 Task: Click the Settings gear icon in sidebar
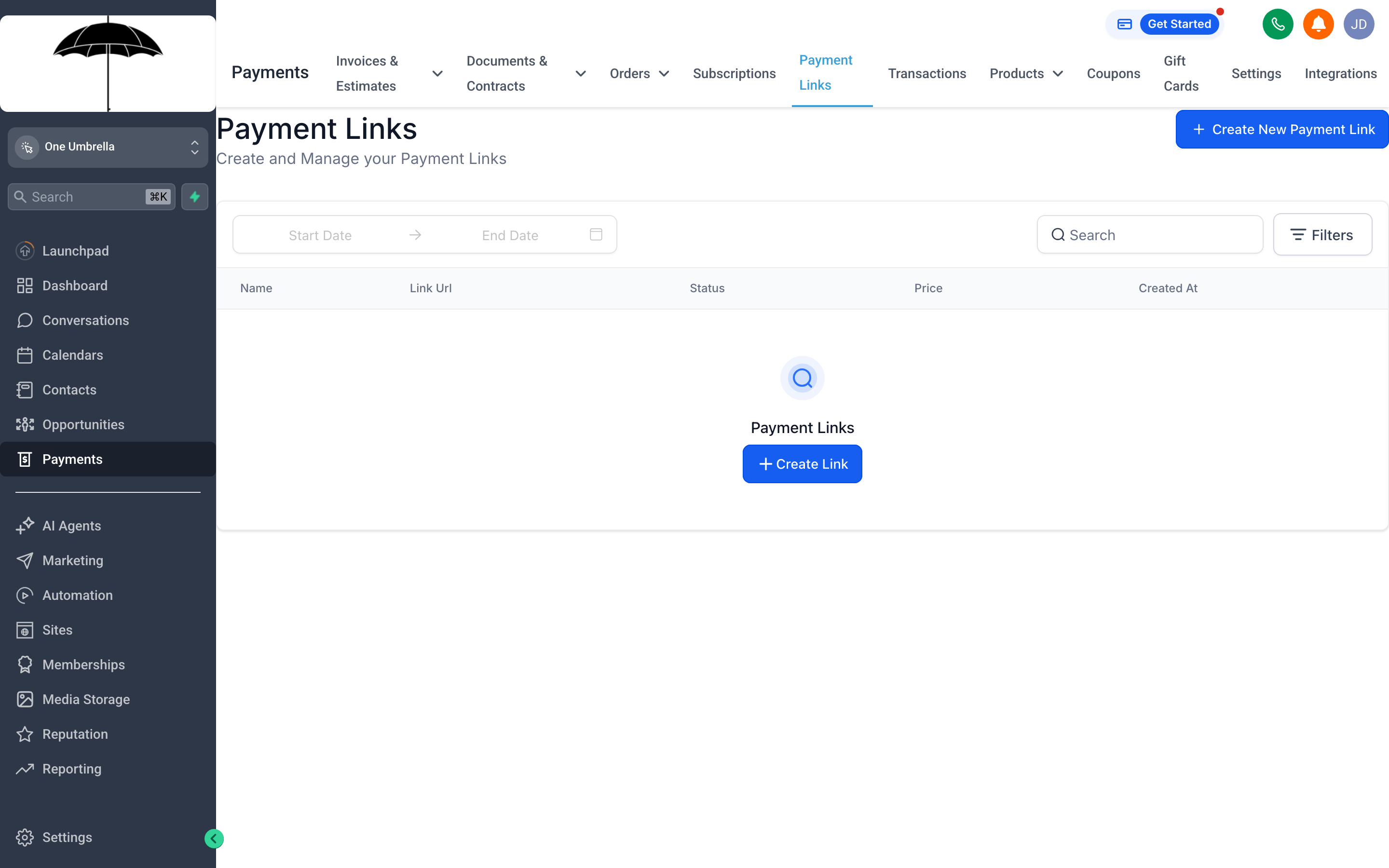25,838
